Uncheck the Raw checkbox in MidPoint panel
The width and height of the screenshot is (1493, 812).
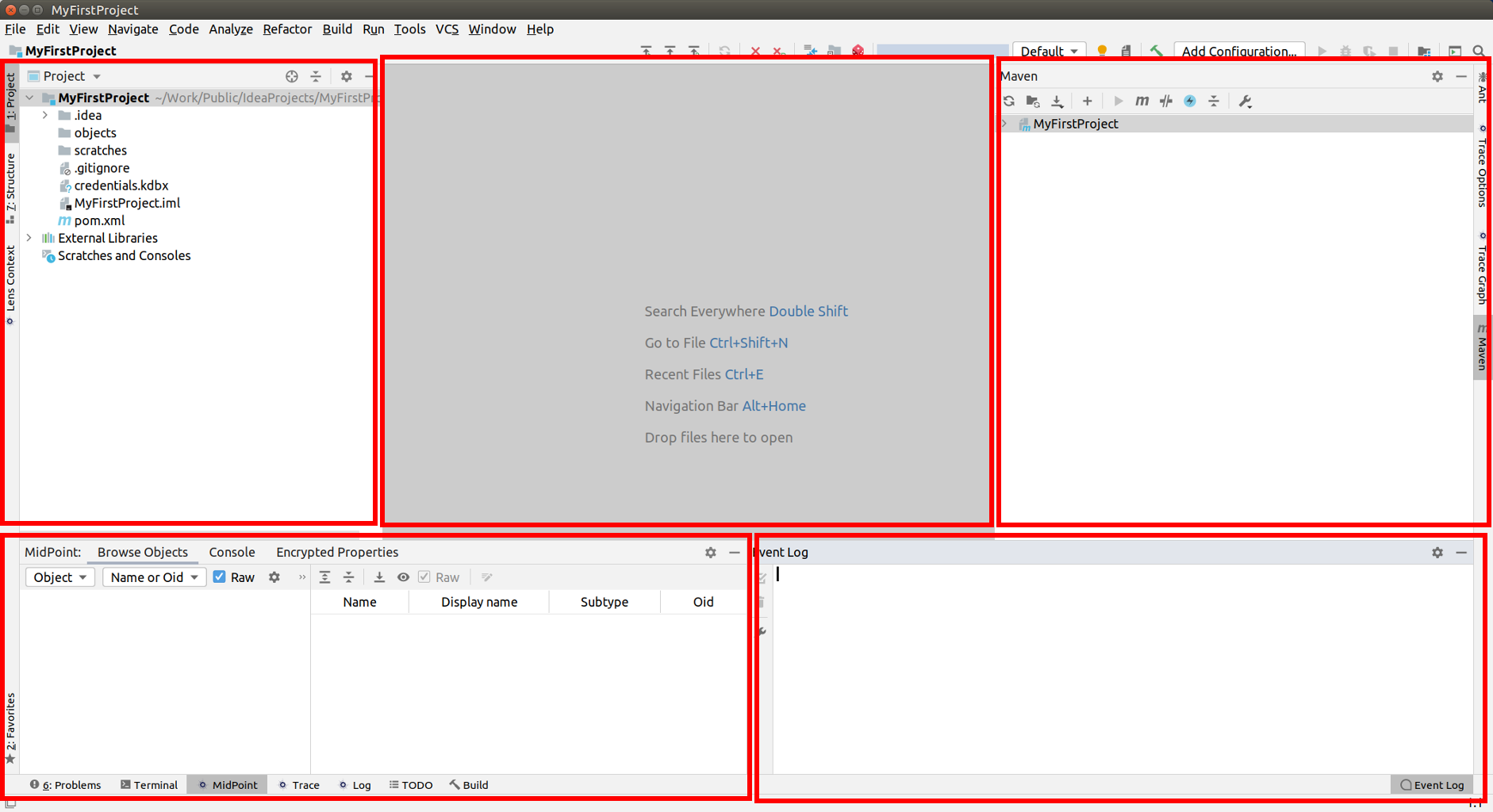[220, 576]
